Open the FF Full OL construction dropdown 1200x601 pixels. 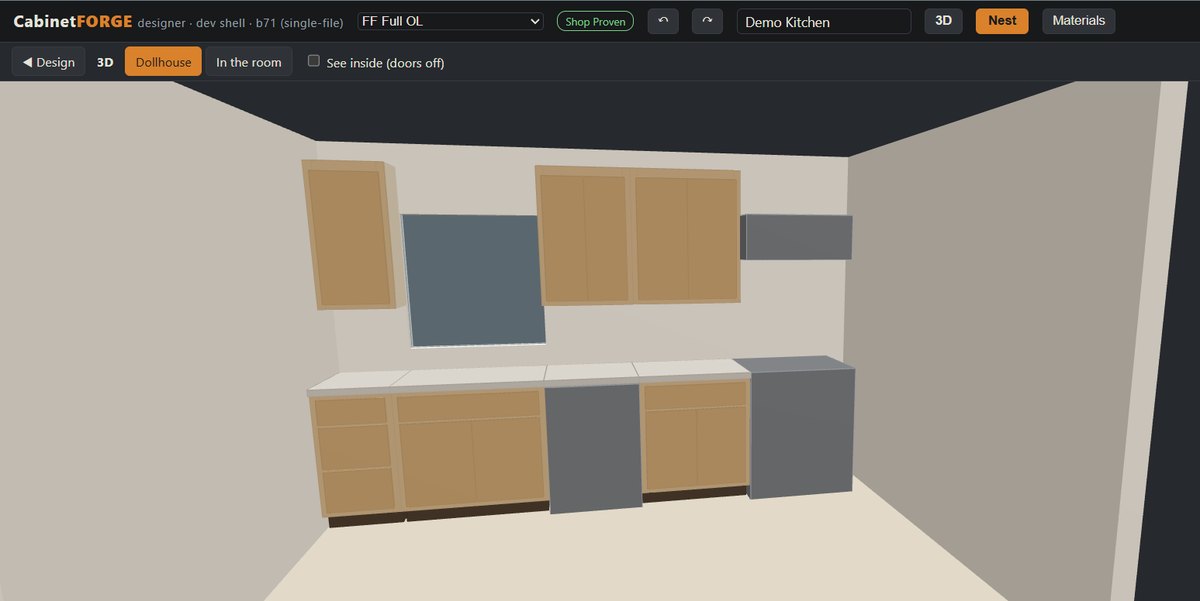click(x=450, y=21)
